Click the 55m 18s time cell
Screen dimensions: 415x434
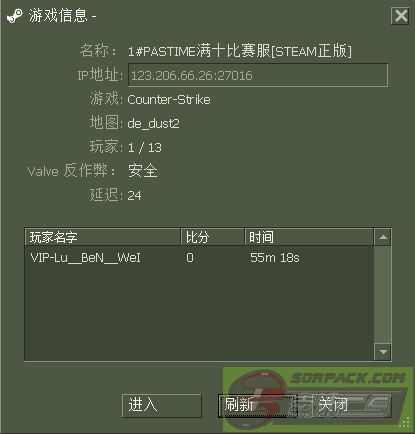coord(275,258)
